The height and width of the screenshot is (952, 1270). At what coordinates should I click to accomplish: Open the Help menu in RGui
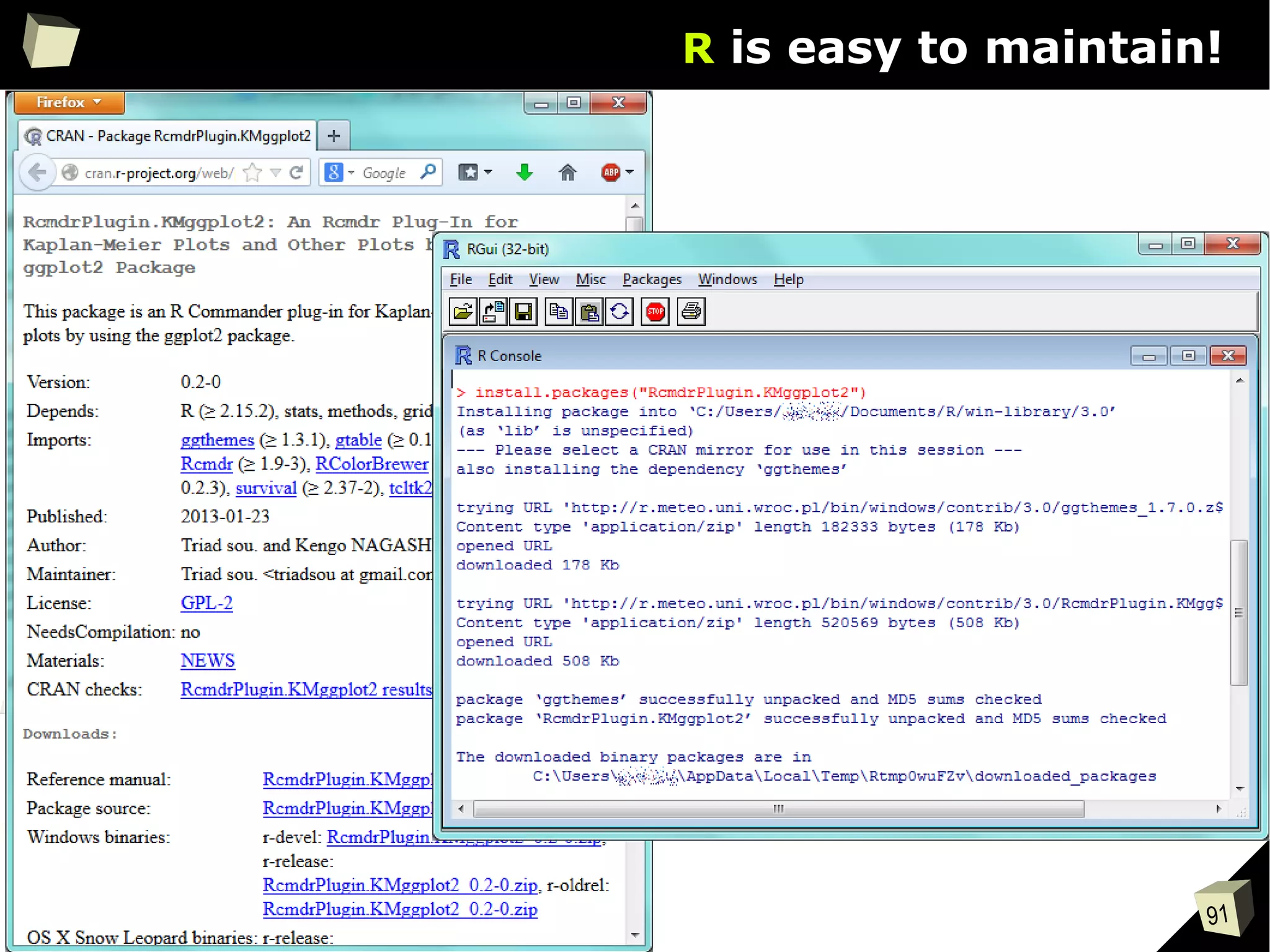pyautogui.click(x=788, y=280)
